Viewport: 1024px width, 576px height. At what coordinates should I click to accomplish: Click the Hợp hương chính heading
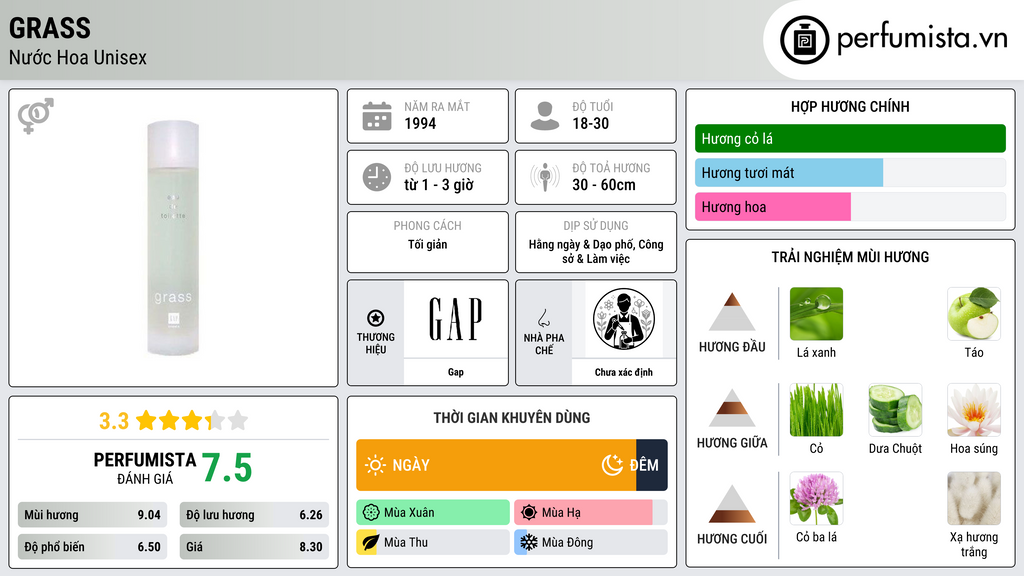(x=850, y=106)
